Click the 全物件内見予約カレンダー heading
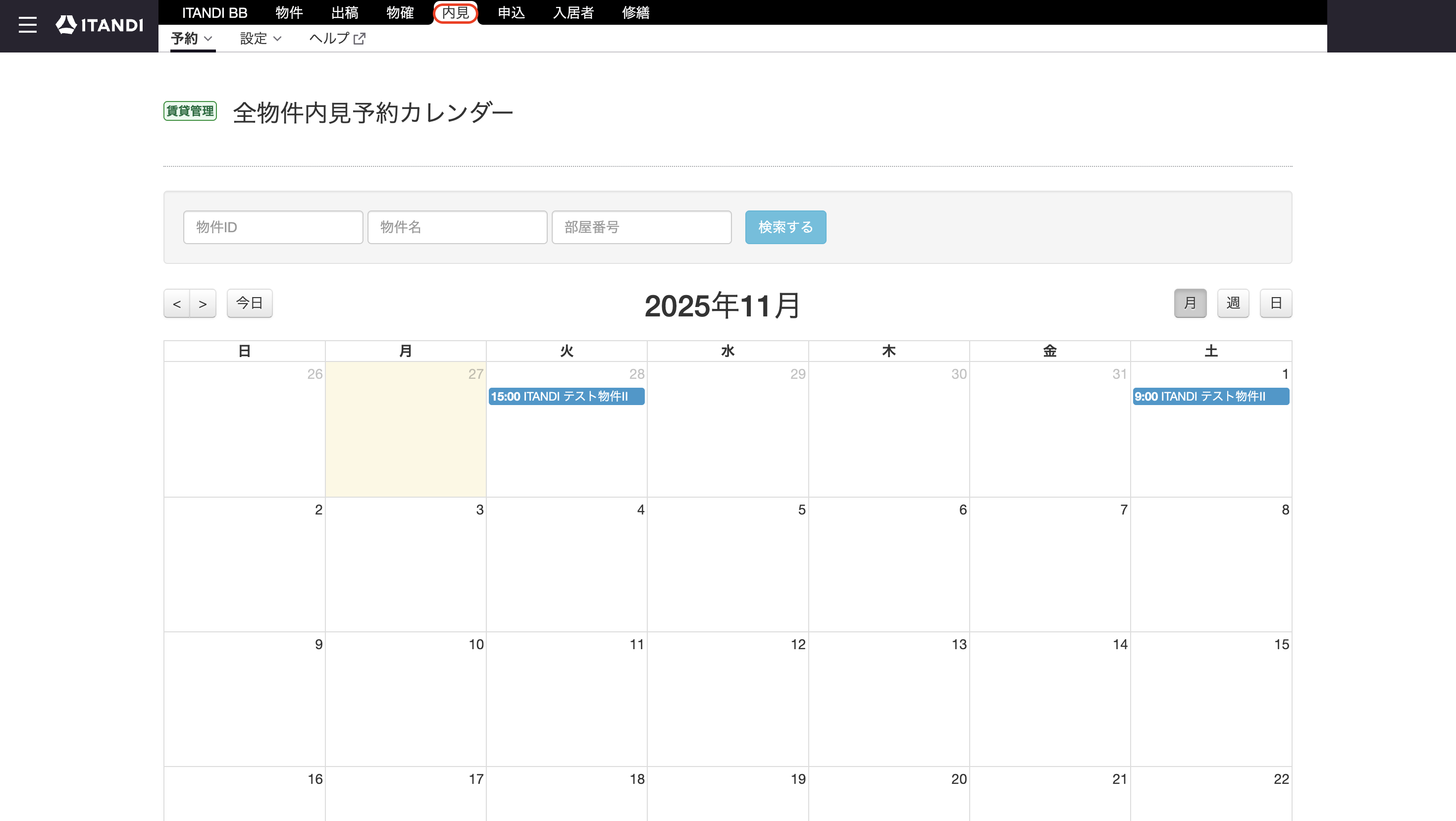 373,112
